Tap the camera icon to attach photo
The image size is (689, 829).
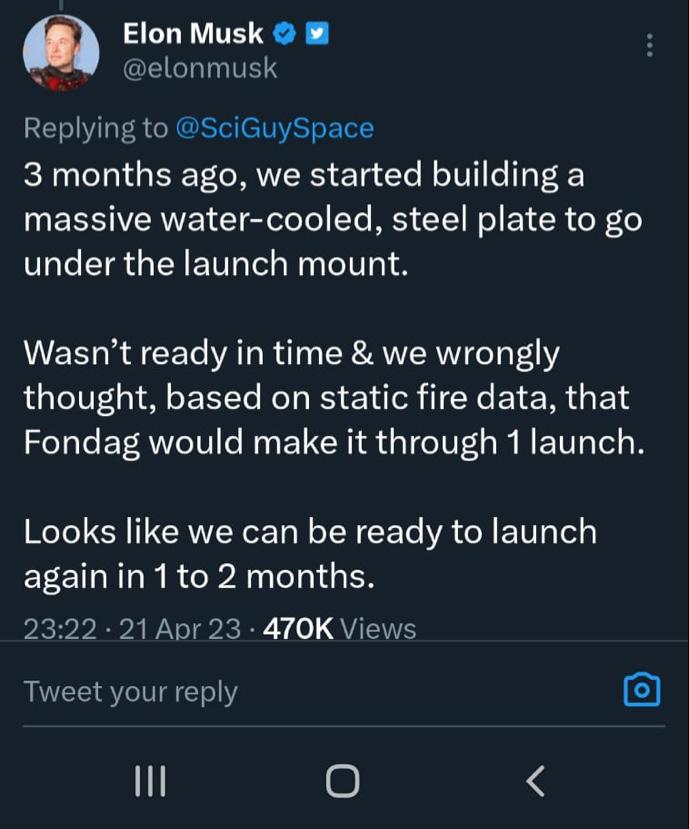click(x=641, y=689)
